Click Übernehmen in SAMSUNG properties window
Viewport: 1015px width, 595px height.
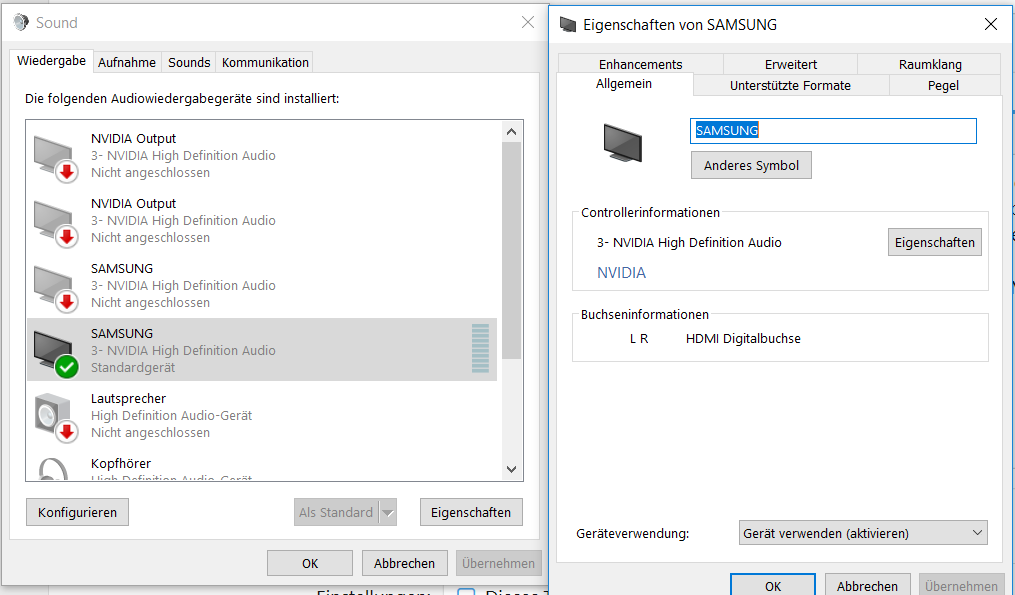(x=961, y=585)
